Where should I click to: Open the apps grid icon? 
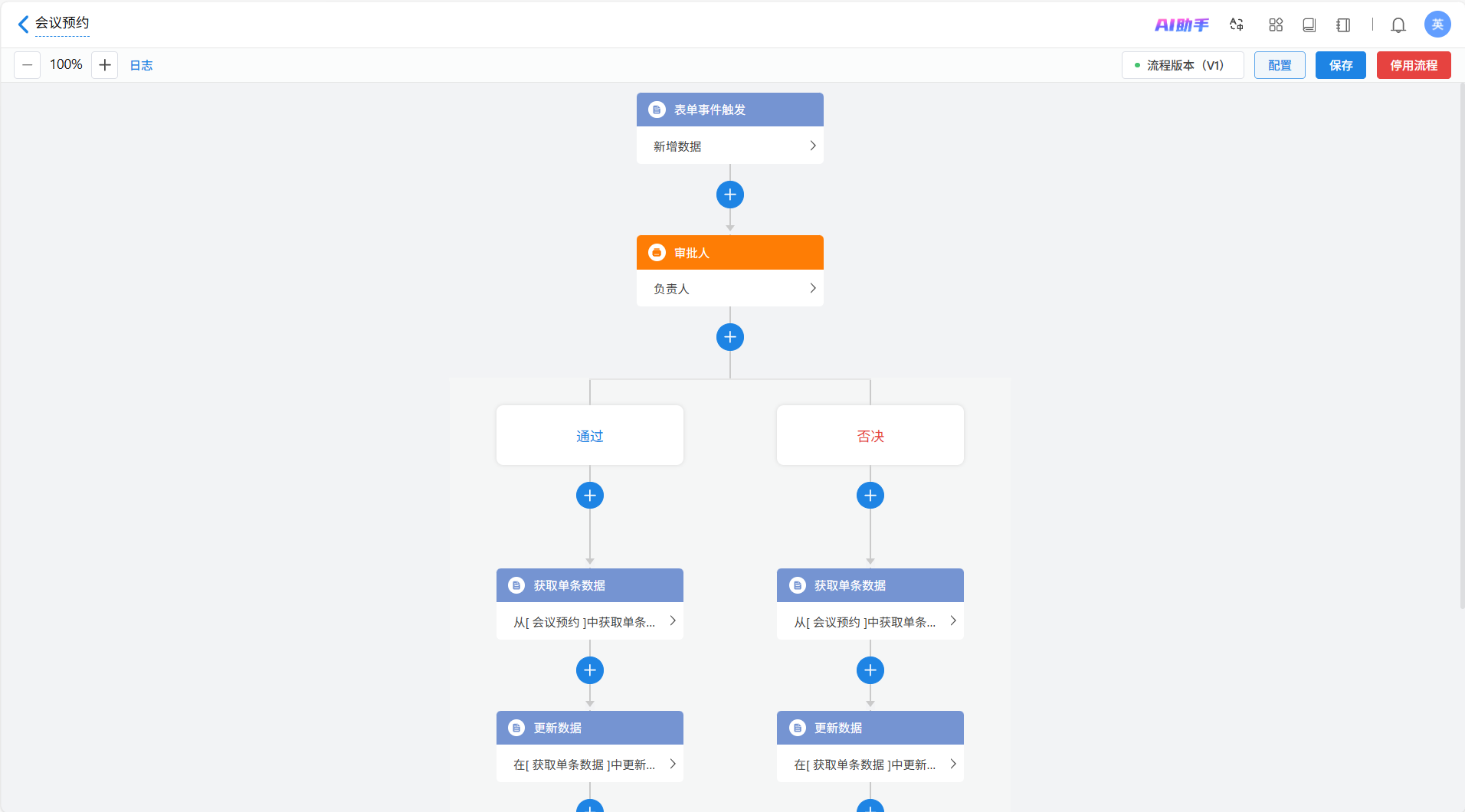click(x=1276, y=25)
